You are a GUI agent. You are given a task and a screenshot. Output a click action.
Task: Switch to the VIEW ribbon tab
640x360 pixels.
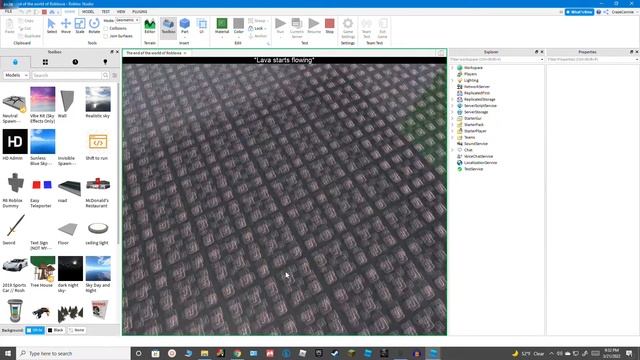tap(121, 12)
